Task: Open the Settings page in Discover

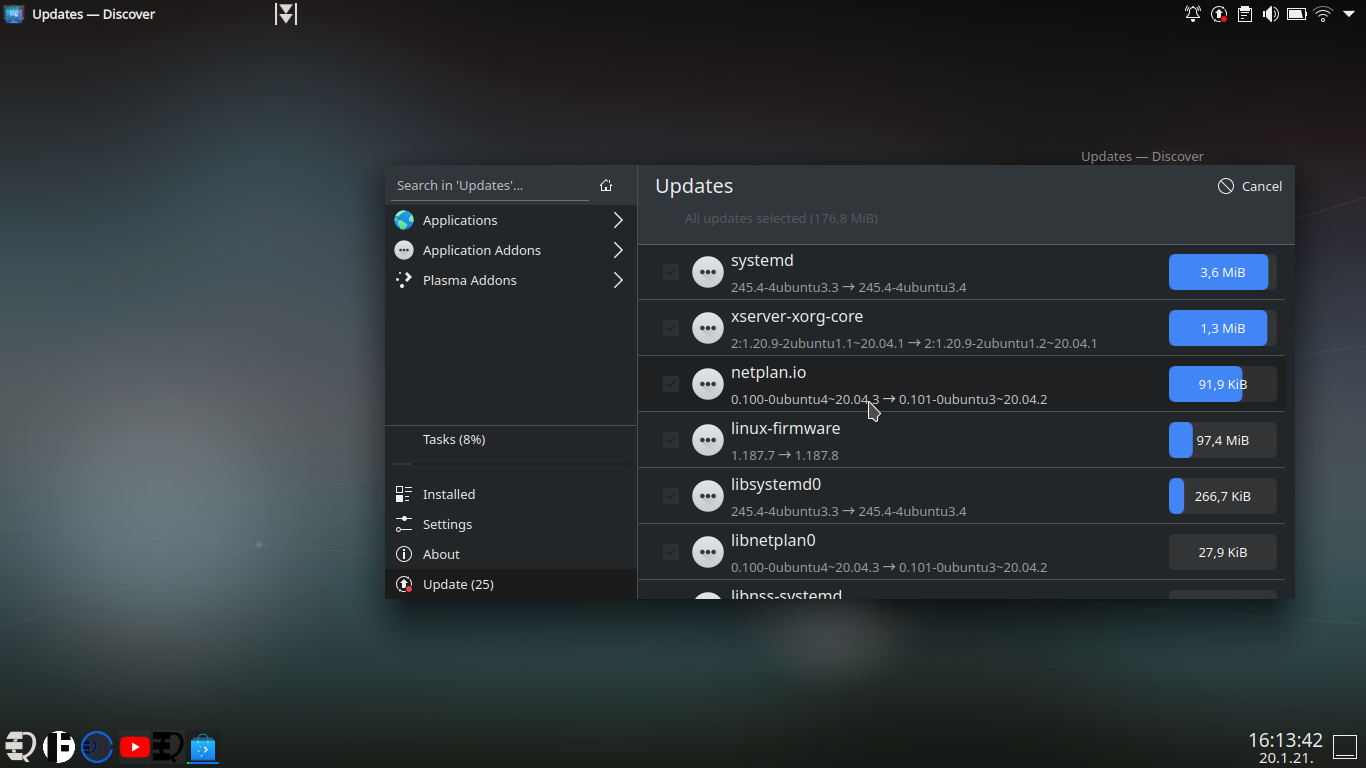Action: tap(511, 524)
